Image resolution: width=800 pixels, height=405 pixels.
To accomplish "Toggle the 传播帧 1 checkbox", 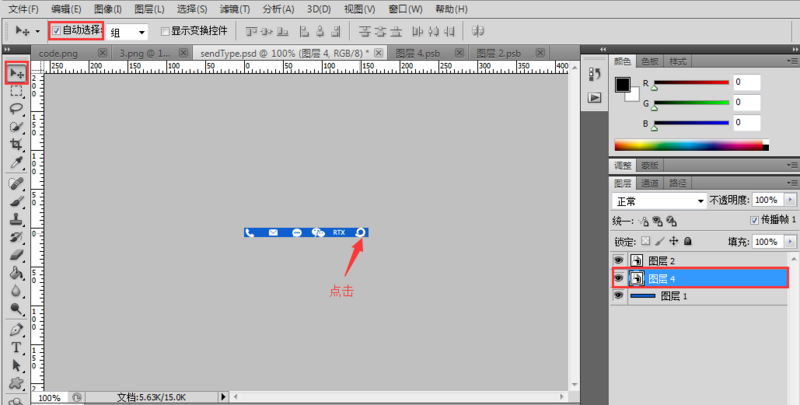I will tap(755, 220).
